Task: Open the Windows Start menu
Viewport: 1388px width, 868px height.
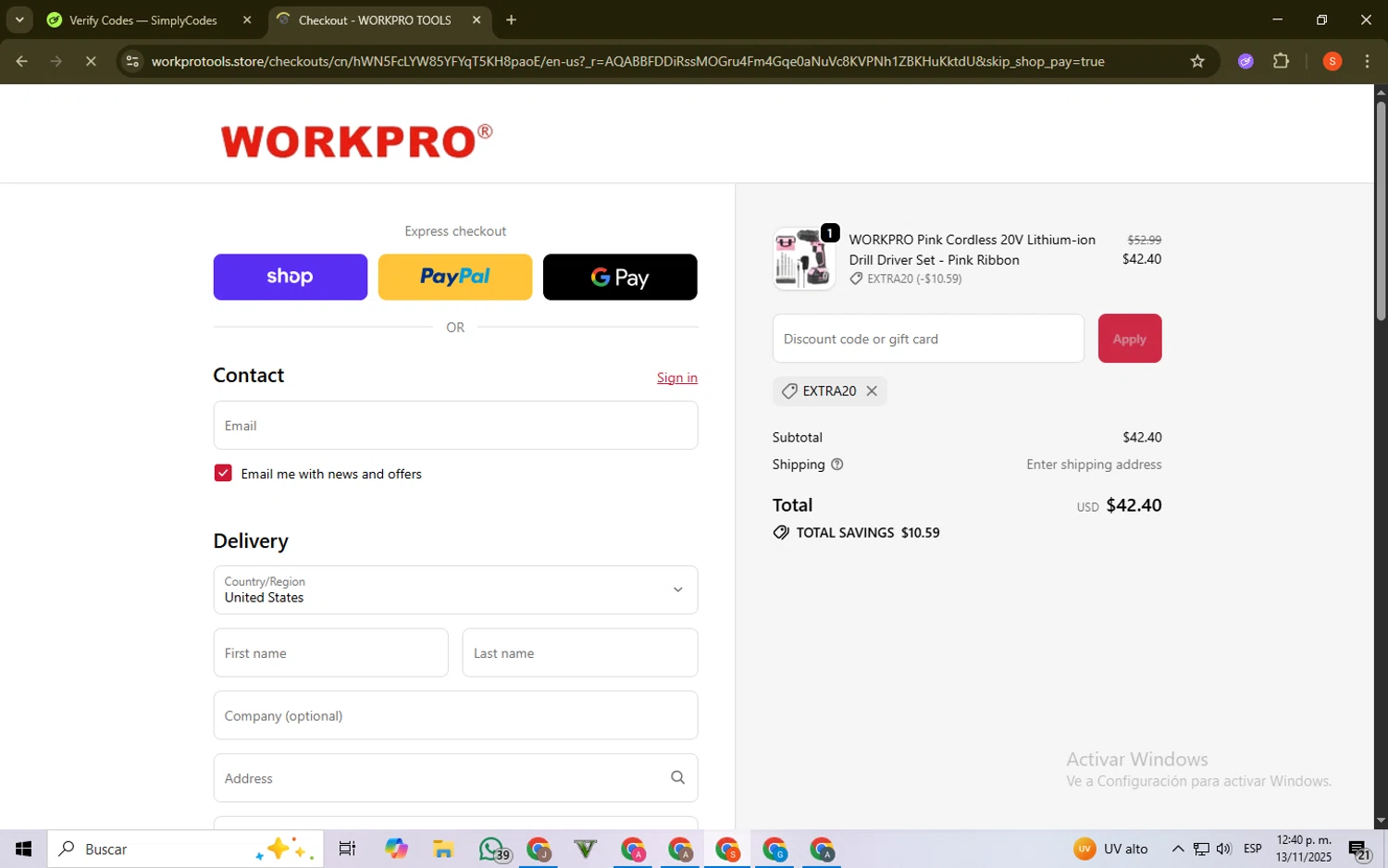Action: click(23, 849)
